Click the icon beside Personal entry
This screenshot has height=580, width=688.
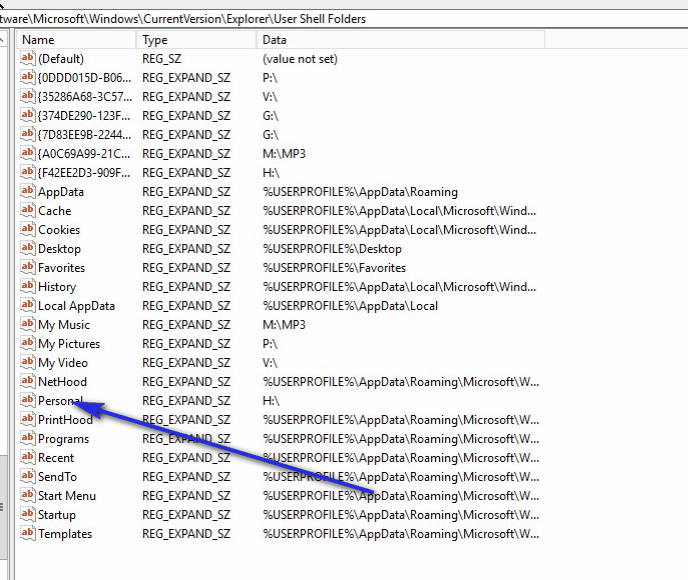pos(28,400)
